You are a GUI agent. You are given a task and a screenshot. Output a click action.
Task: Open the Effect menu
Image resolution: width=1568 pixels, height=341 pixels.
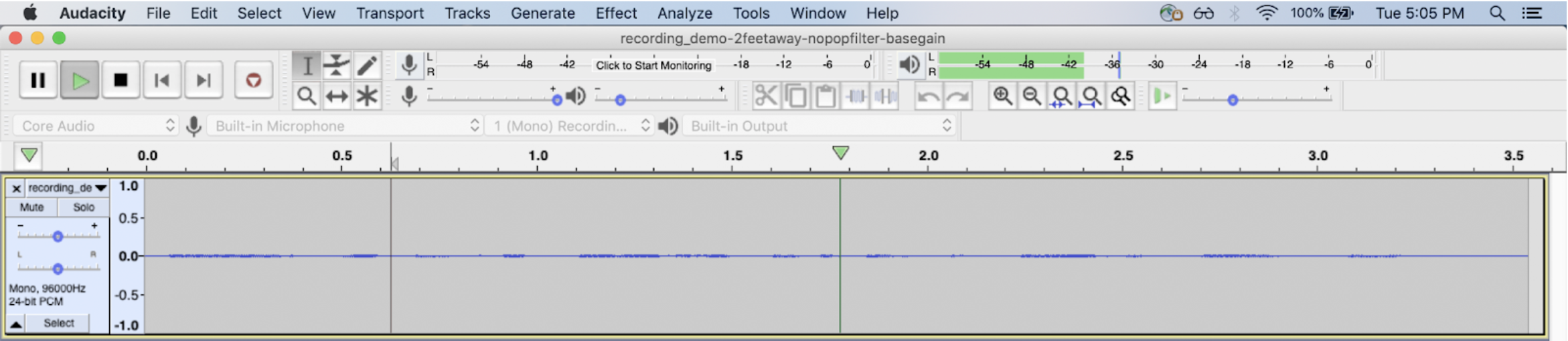pos(616,13)
